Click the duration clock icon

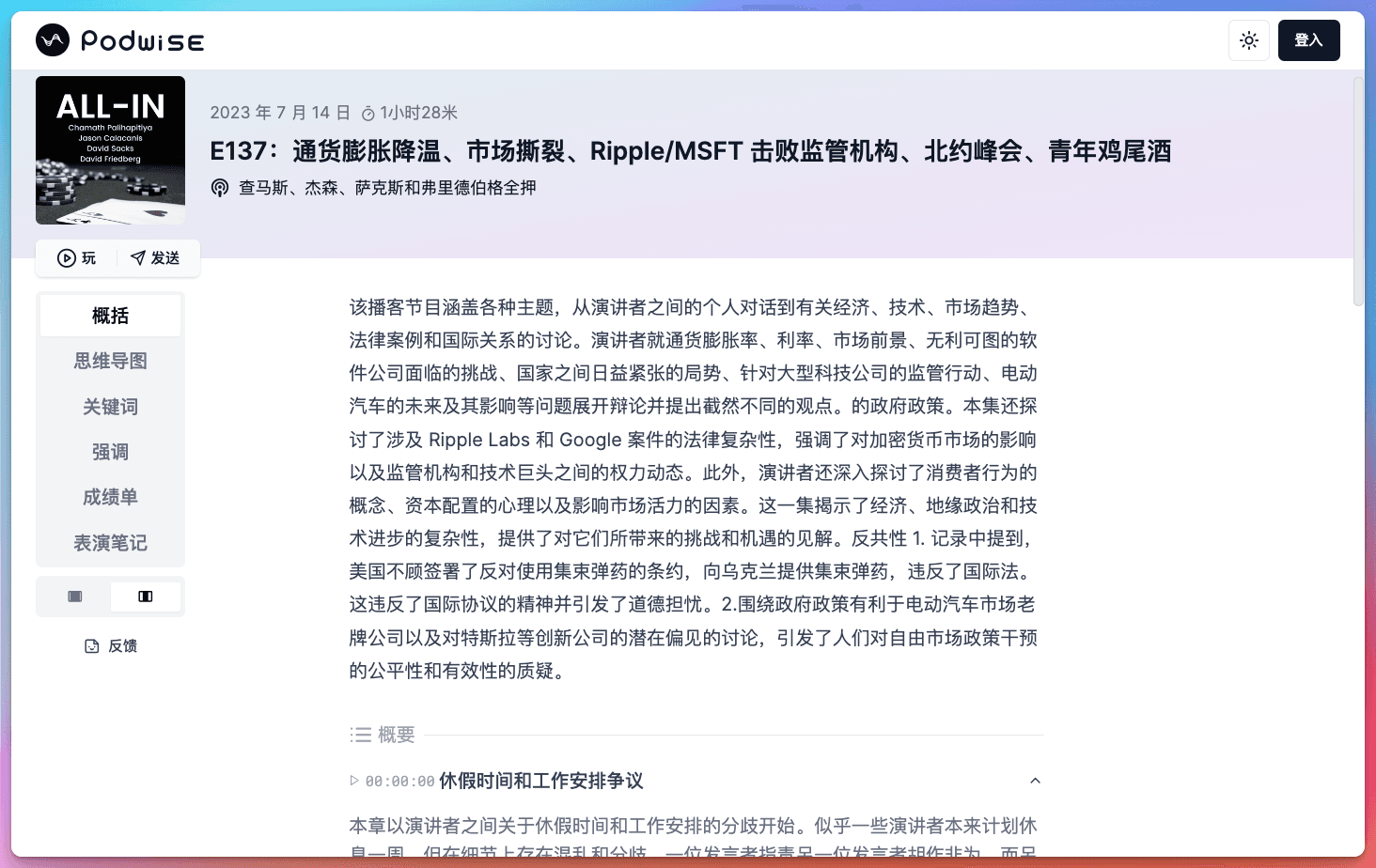pos(368,114)
